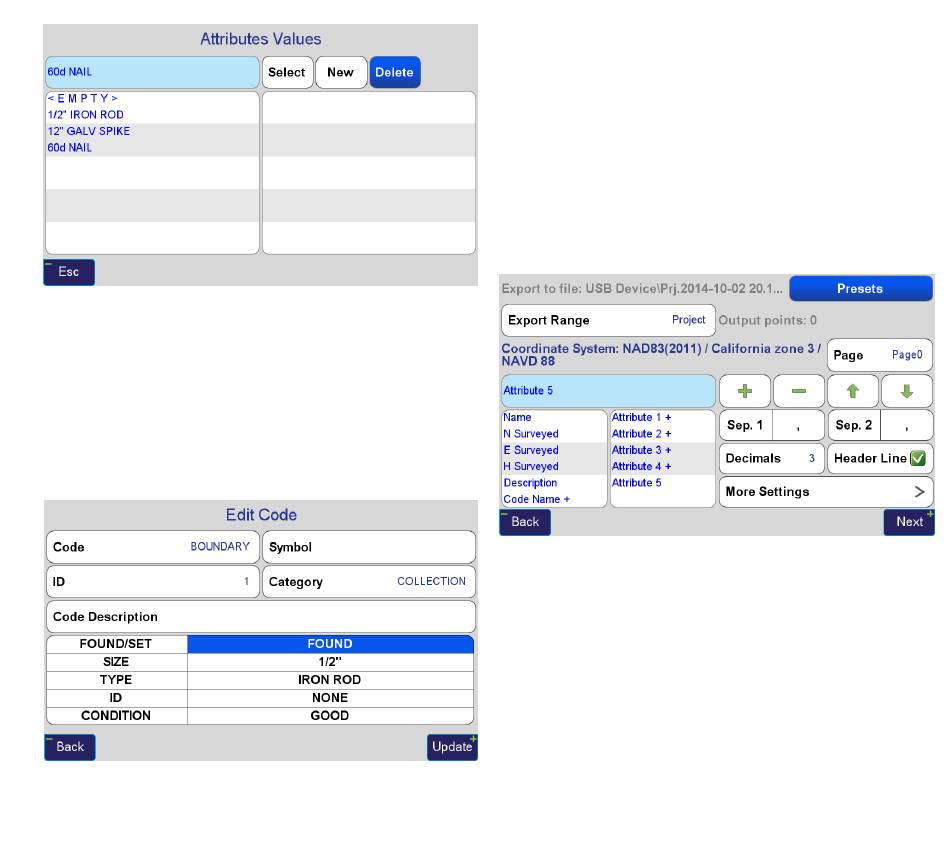This screenshot has height=844, width=950.
Task: Click the green minus remove-field icon
Action: [x=799, y=391]
